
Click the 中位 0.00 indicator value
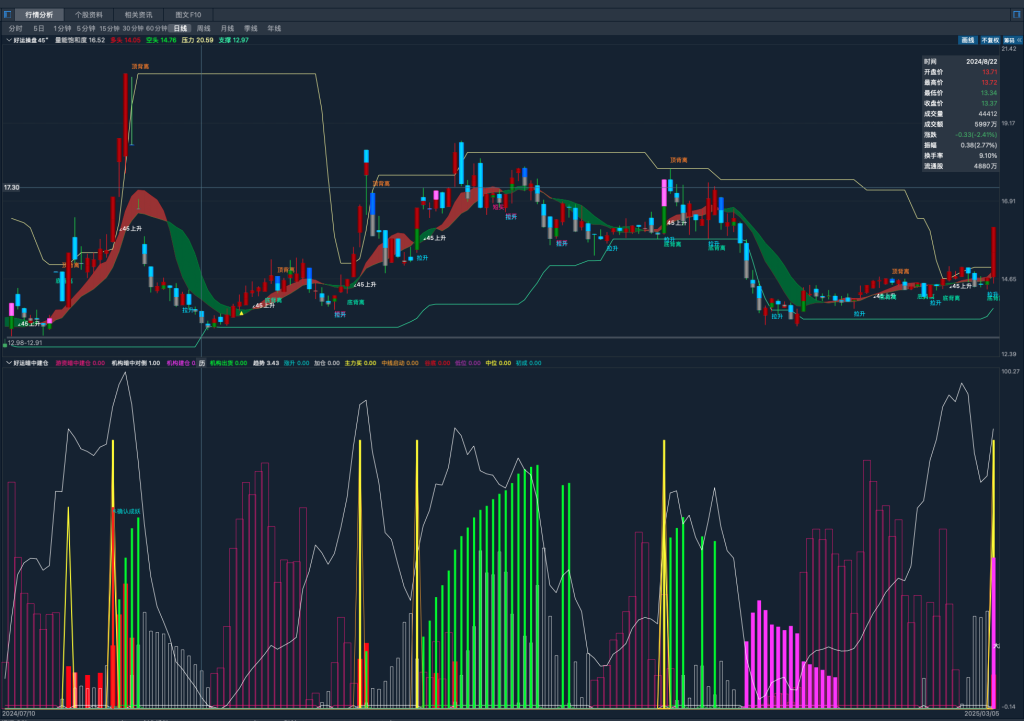(498, 363)
